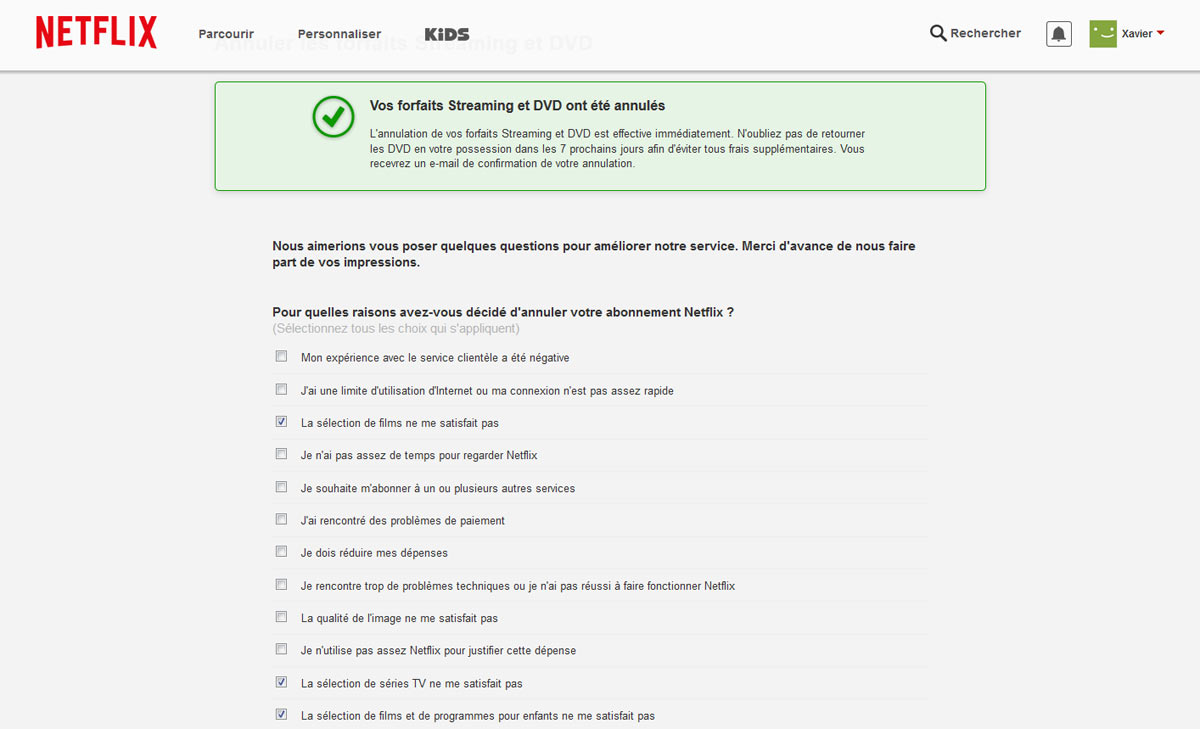Click the Rechercher search label
Image resolution: width=1200 pixels, height=729 pixels.
click(x=986, y=33)
